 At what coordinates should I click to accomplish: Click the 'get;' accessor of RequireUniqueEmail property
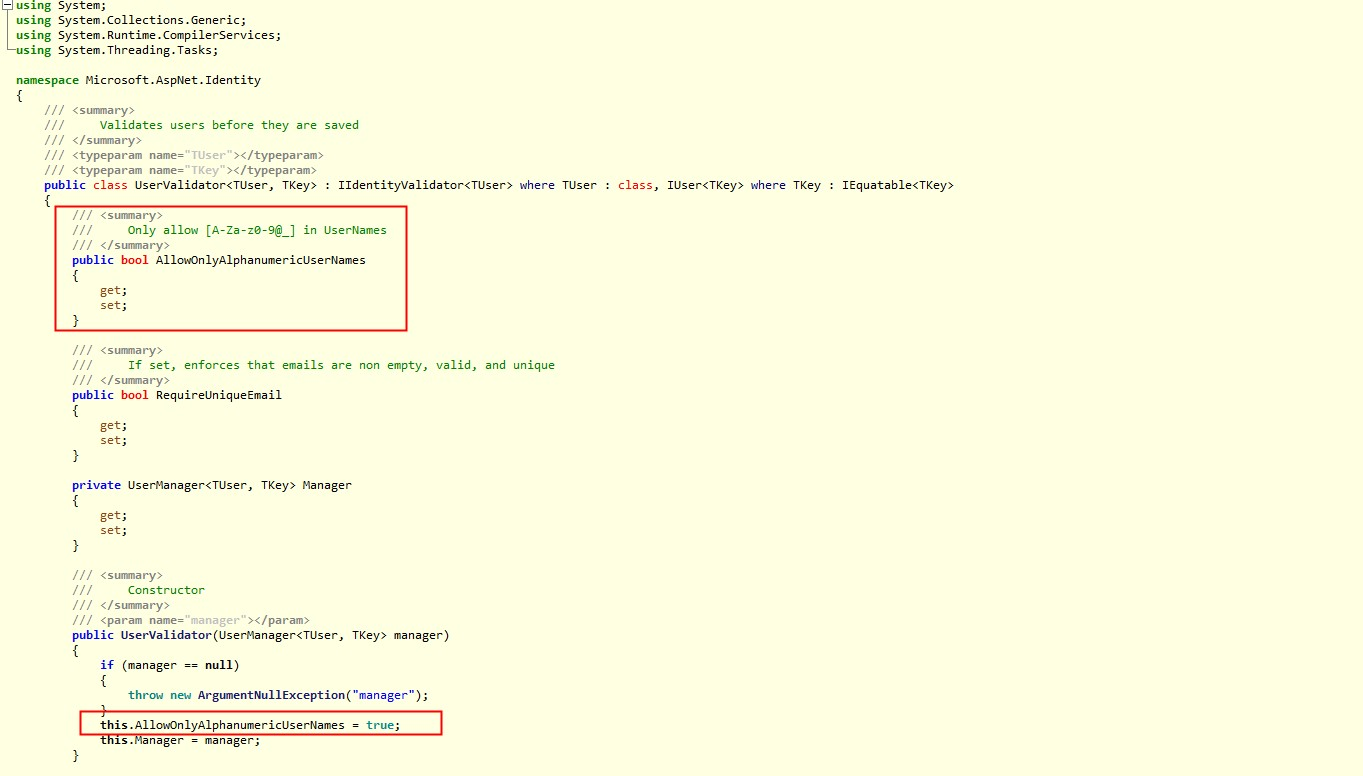[x=114, y=425]
